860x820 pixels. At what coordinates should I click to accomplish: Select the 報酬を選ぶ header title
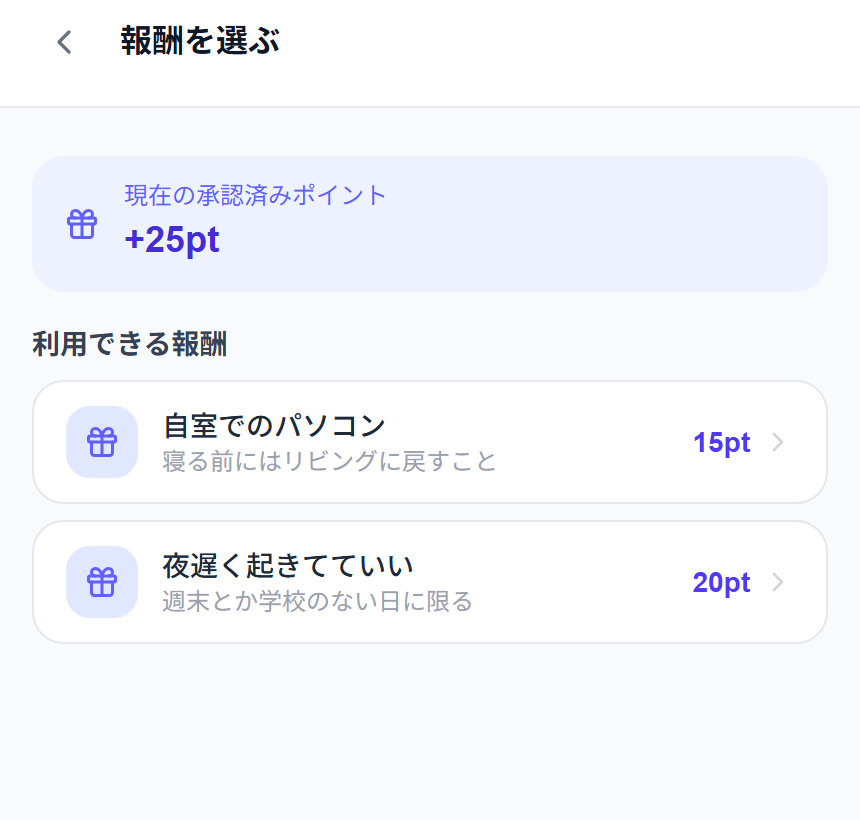click(198, 41)
